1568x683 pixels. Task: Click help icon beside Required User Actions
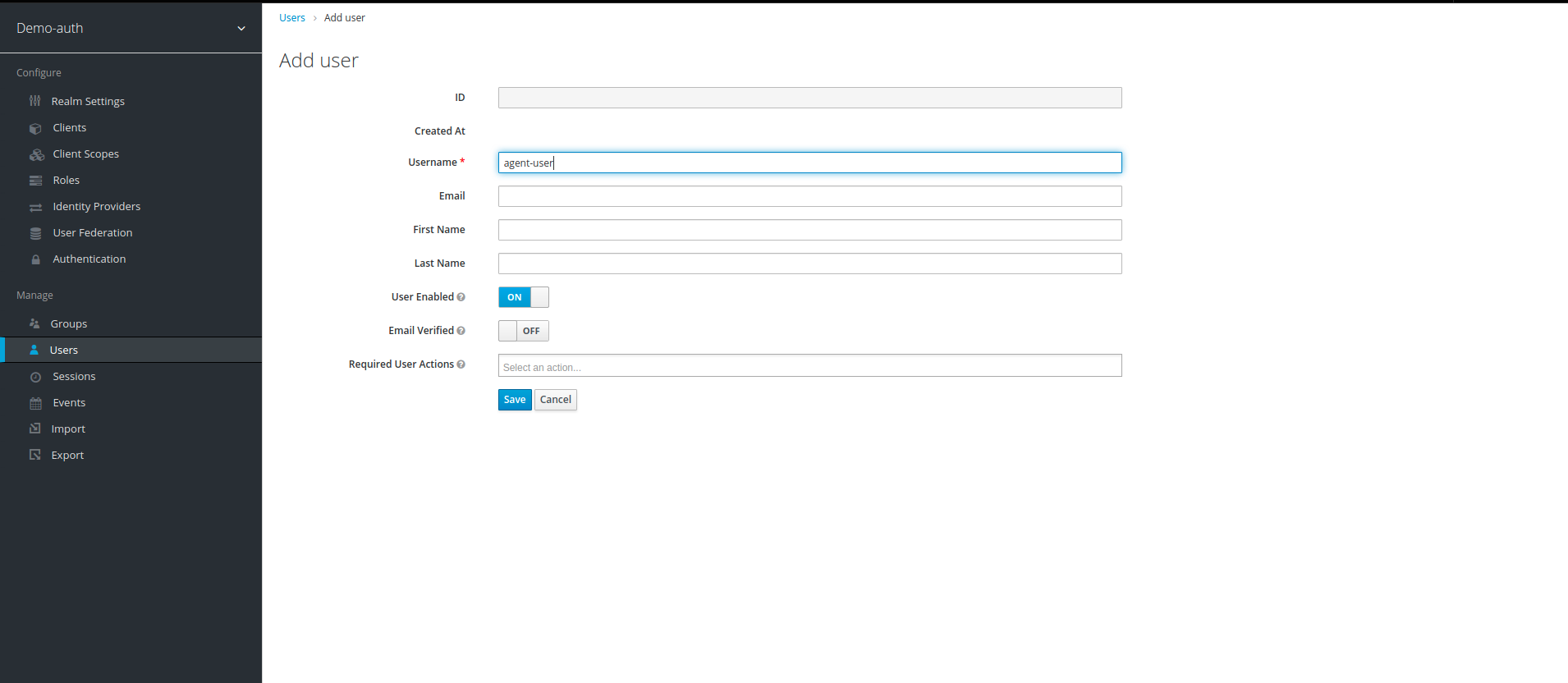[x=461, y=364]
